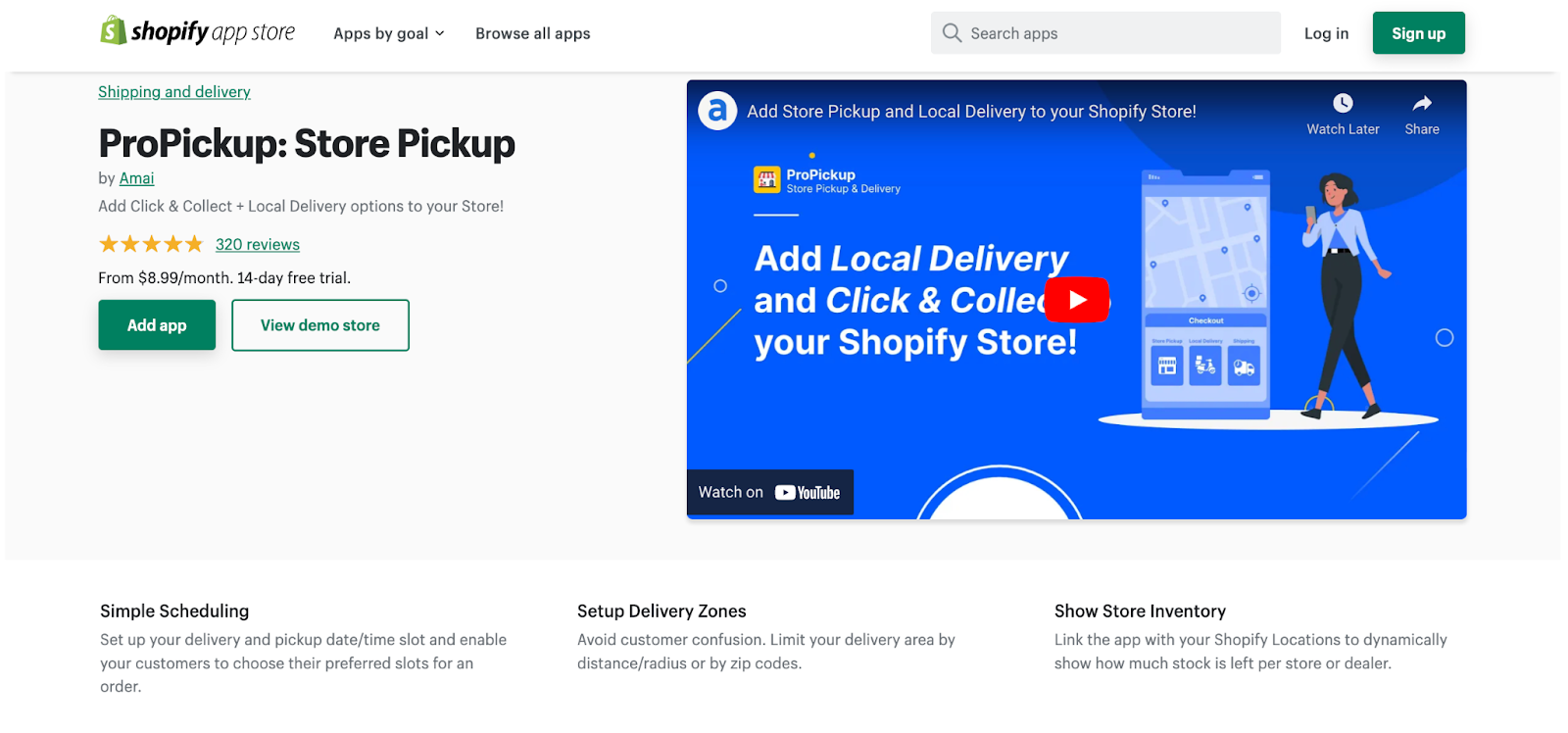The height and width of the screenshot is (733, 1568).
Task: Click the Log in link
Action: 1326,33
